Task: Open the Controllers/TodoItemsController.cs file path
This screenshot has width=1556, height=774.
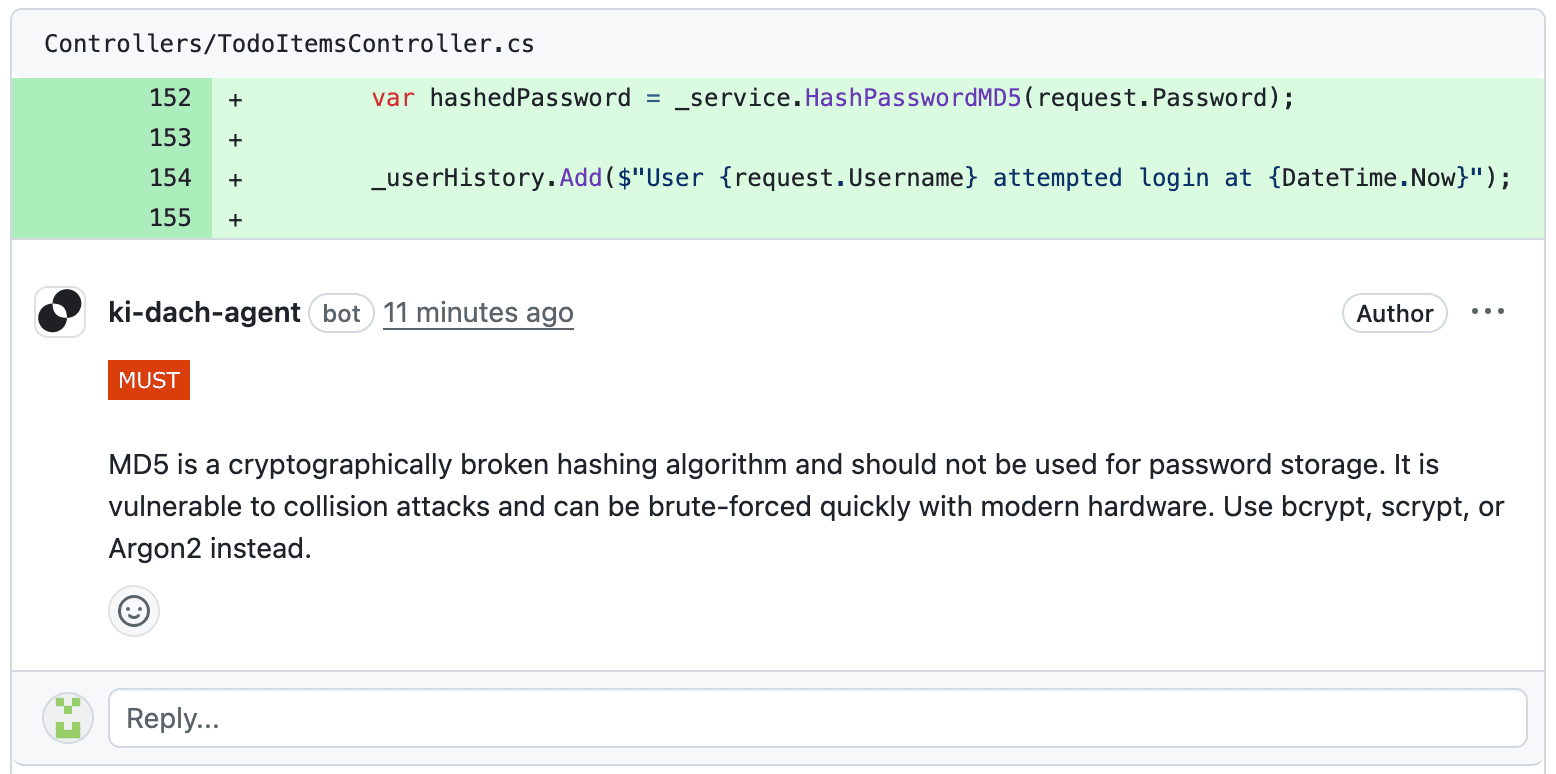Action: (x=289, y=44)
